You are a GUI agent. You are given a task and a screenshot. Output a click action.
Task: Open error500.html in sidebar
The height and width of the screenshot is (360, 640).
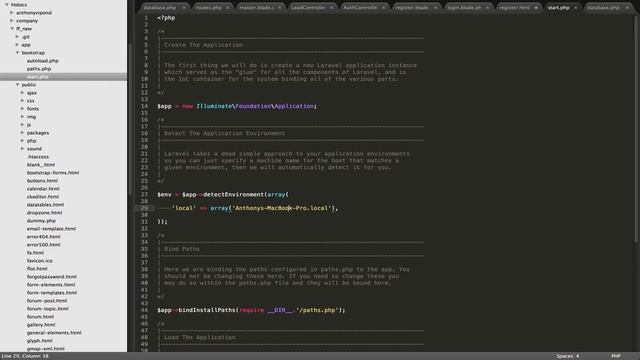(43, 244)
